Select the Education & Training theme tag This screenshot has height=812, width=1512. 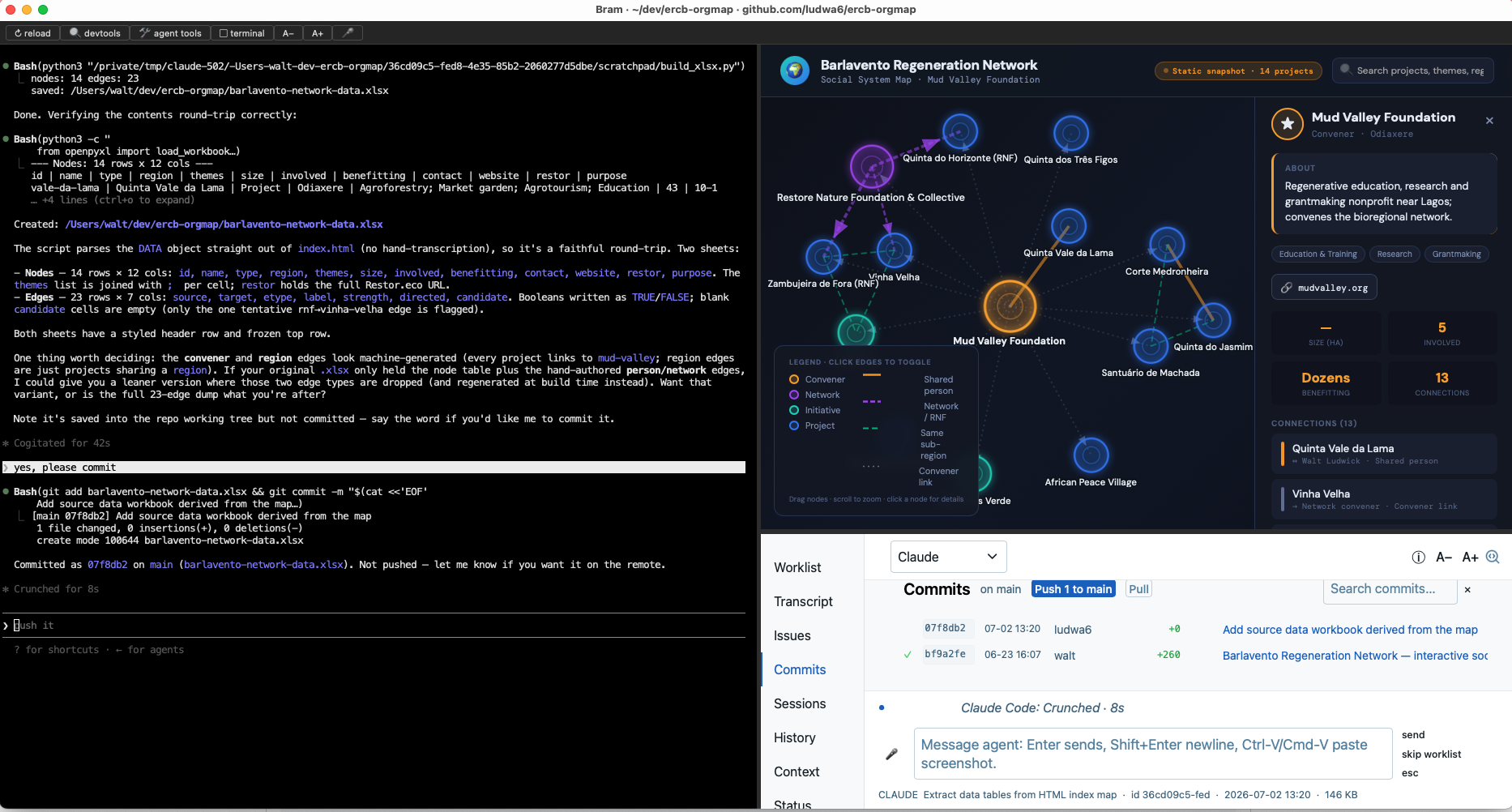coord(1318,254)
